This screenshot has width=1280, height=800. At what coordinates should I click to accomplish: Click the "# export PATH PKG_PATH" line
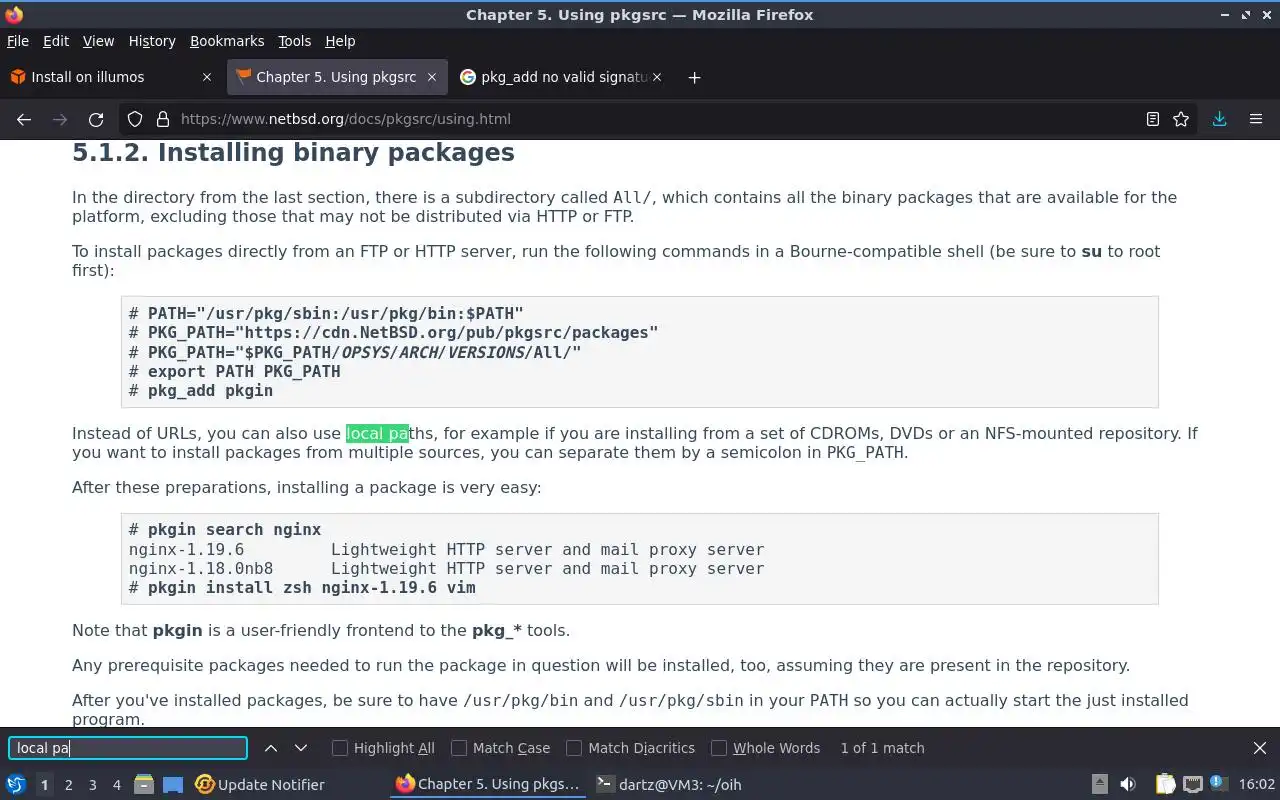point(235,371)
